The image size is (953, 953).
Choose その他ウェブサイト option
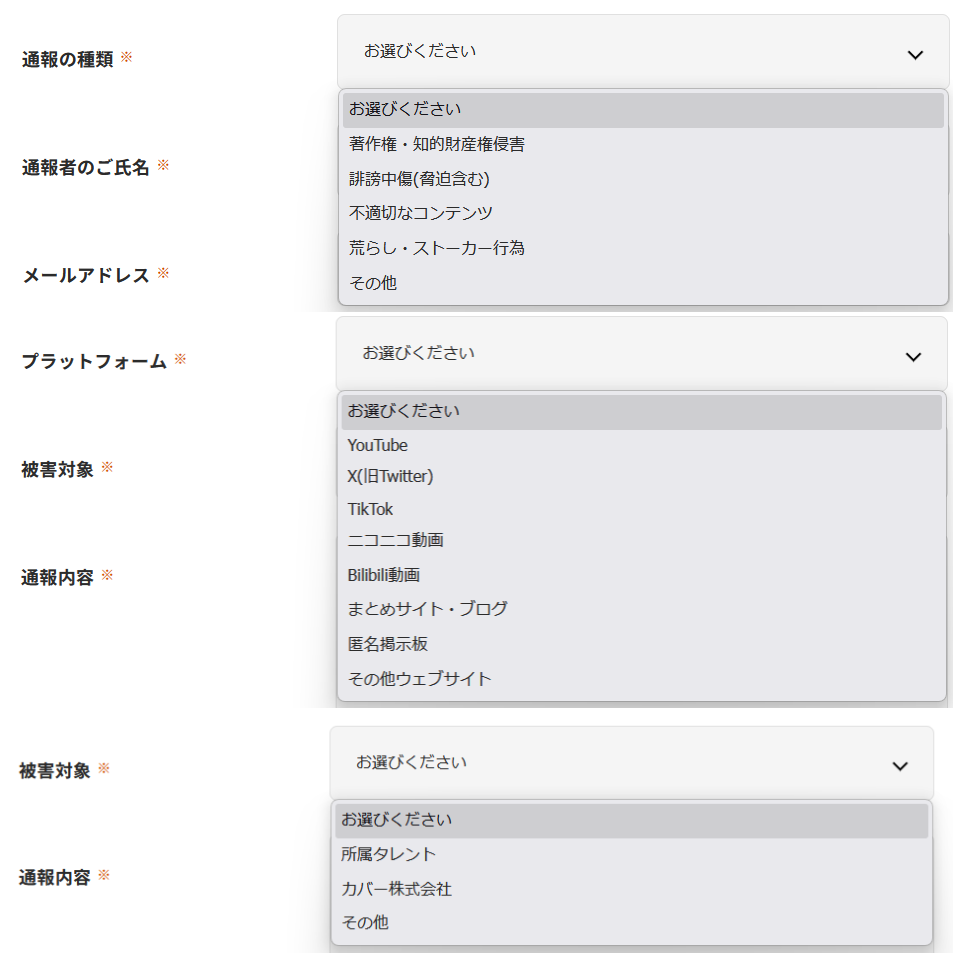click(420, 679)
